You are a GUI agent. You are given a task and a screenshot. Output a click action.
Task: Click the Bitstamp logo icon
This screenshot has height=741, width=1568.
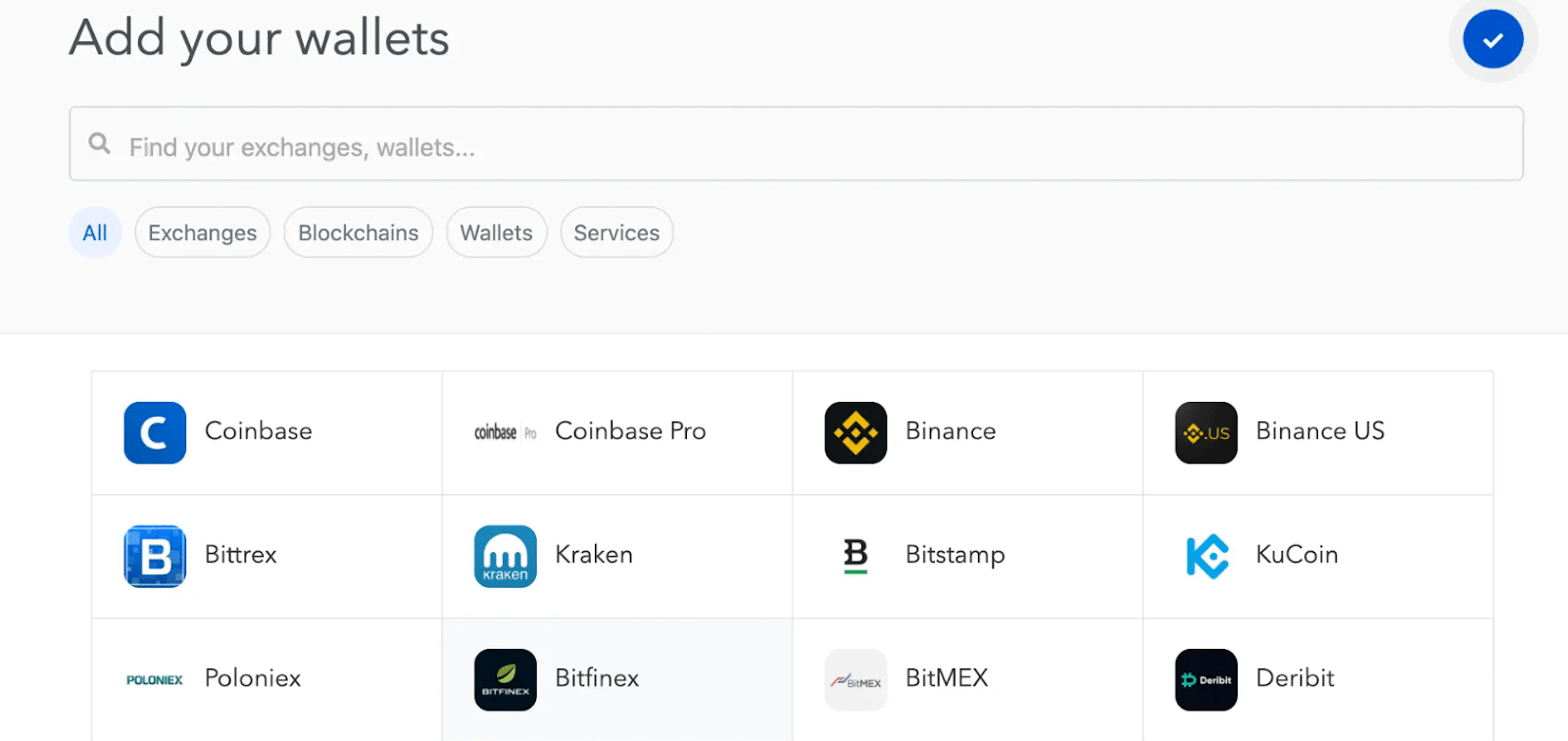pyautogui.click(x=856, y=556)
